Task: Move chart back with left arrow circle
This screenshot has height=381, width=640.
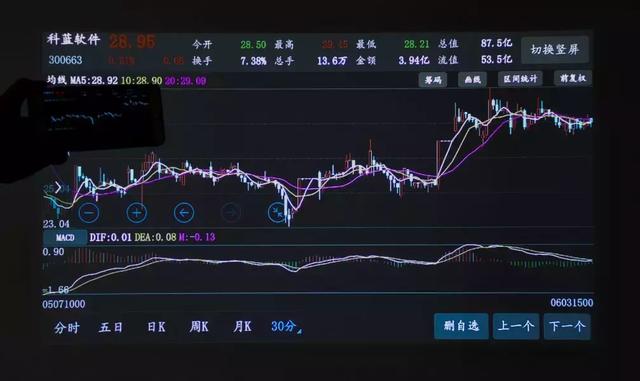Action: (184, 212)
